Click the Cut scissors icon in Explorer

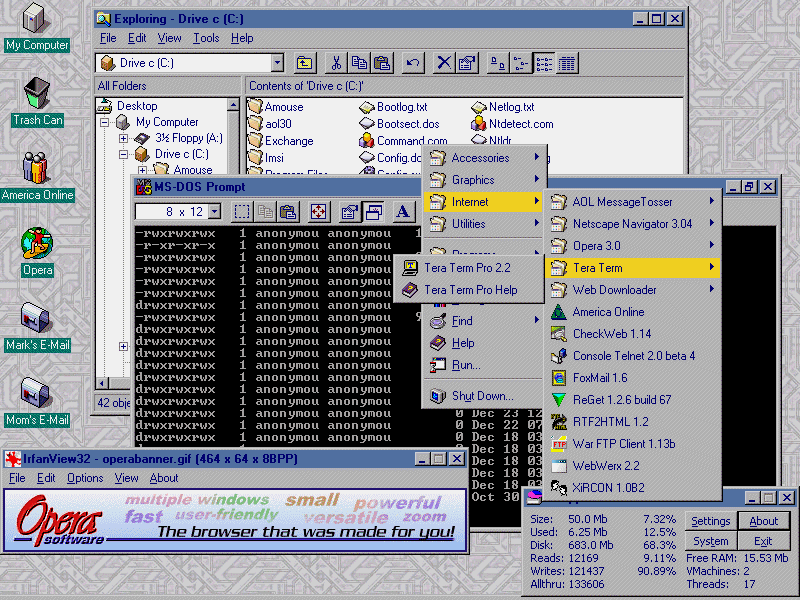coord(336,63)
